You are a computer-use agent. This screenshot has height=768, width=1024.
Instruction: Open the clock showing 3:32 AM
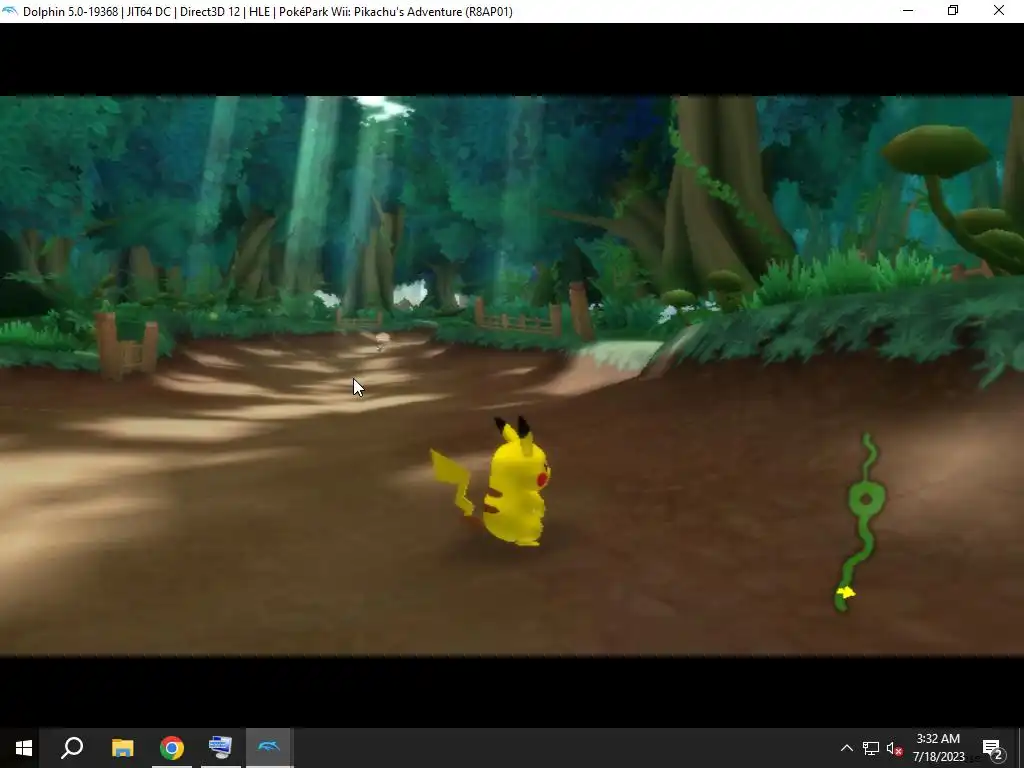point(938,739)
